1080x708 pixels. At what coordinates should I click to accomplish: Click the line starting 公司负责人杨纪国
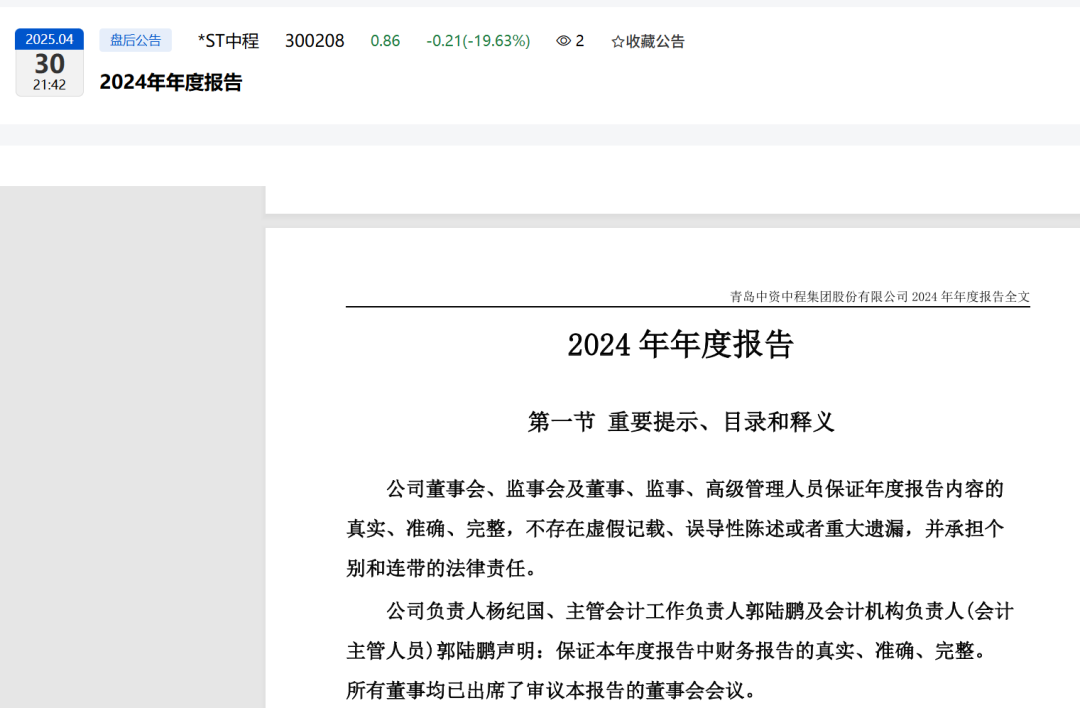(x=699, y=610)
